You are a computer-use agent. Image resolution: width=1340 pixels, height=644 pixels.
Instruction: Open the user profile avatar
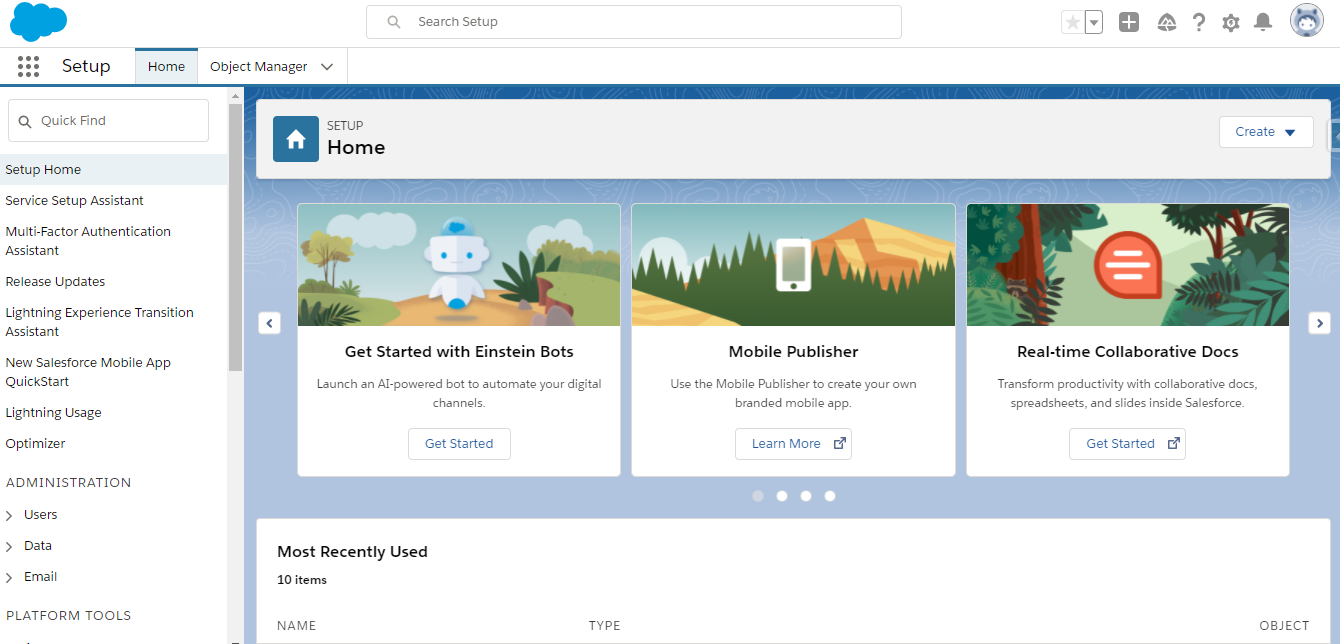coord(1307,21)
